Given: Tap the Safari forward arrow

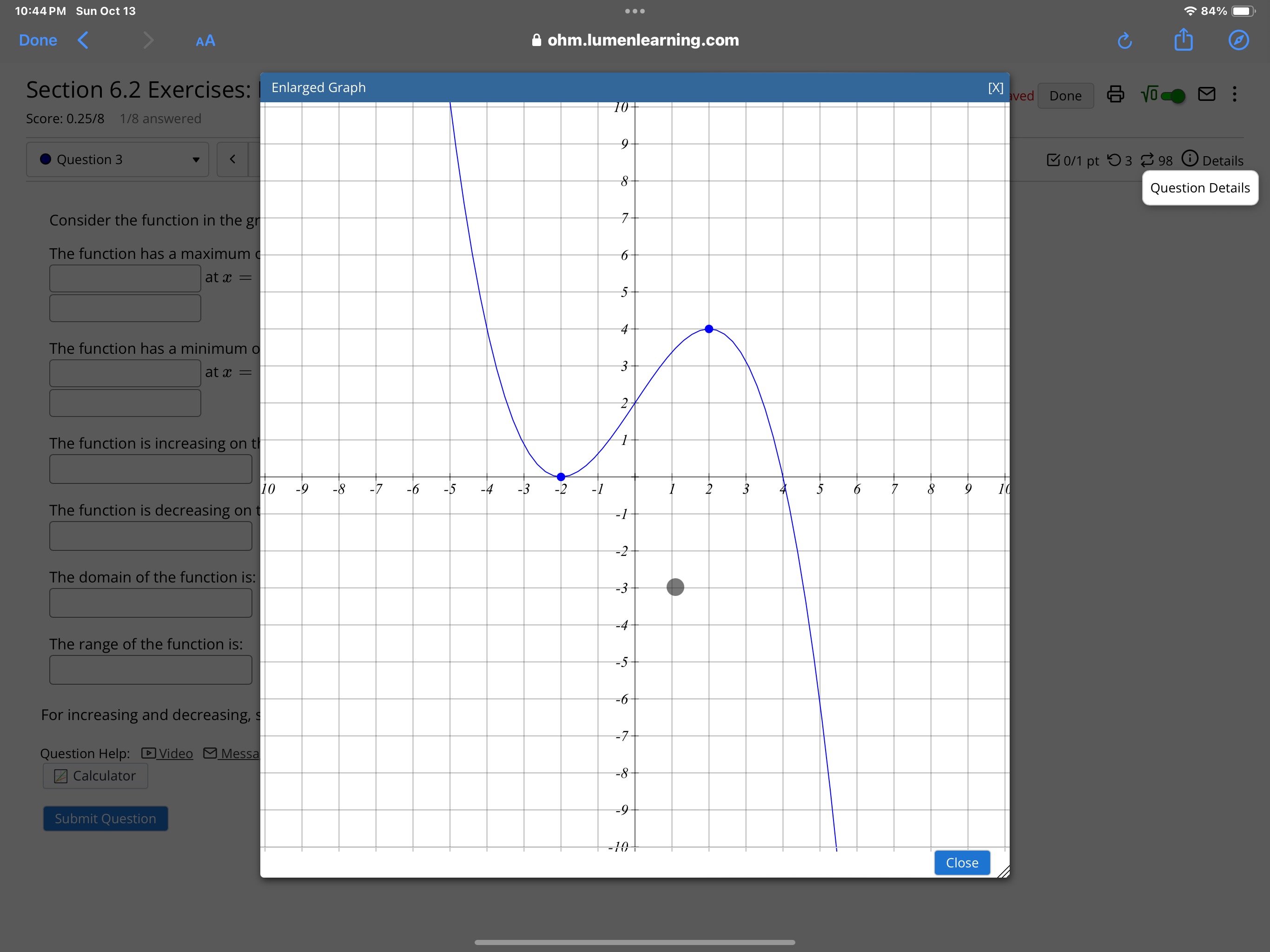Looking at the screenshot, I should coord(148,40).
